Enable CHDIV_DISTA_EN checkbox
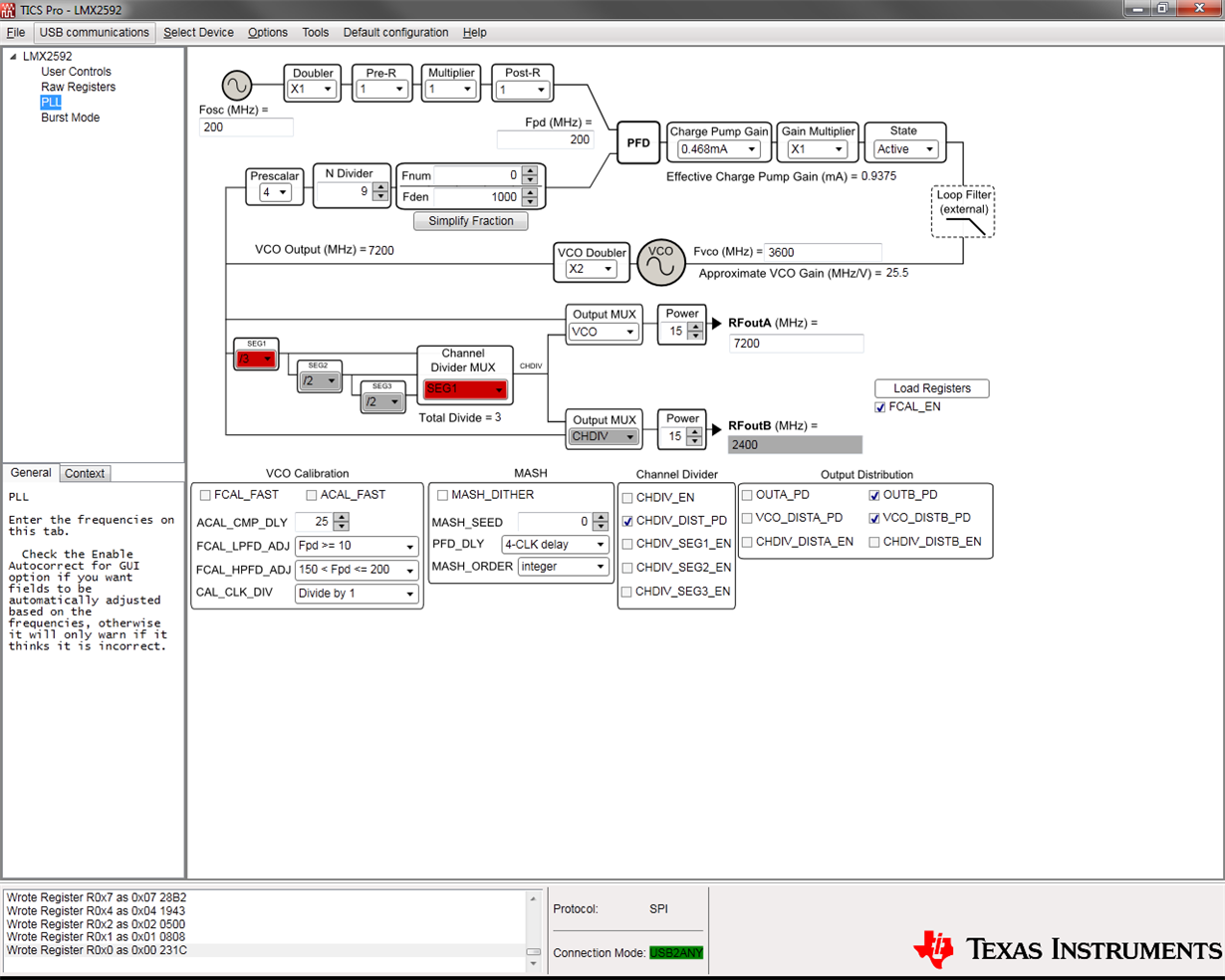 point(747,542)
